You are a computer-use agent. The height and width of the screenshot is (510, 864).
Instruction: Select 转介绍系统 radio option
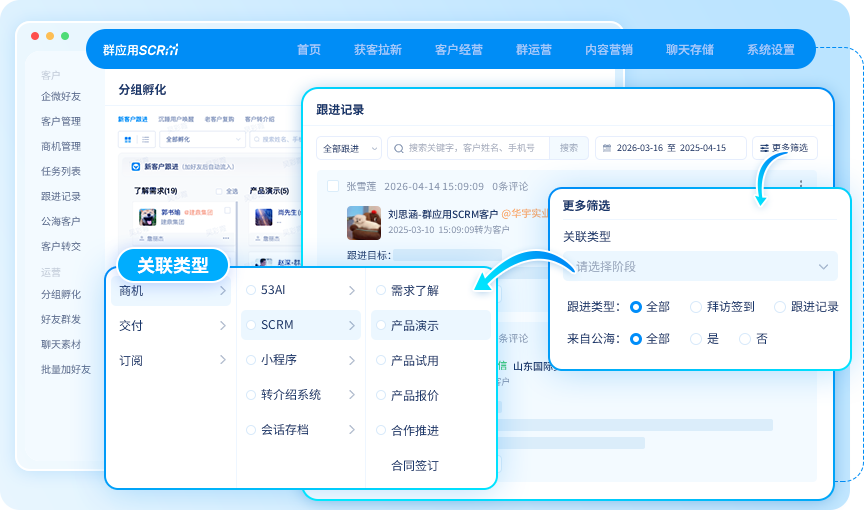[251, 395]
